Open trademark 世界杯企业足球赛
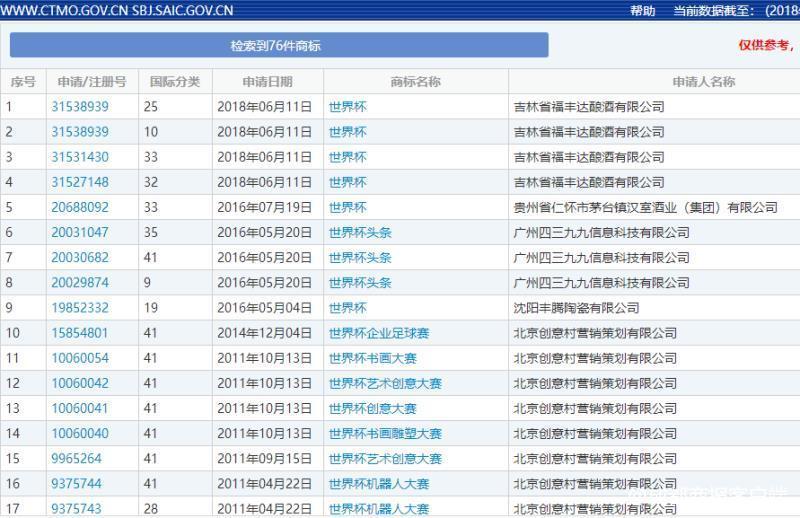 click(x=379, y=333)
